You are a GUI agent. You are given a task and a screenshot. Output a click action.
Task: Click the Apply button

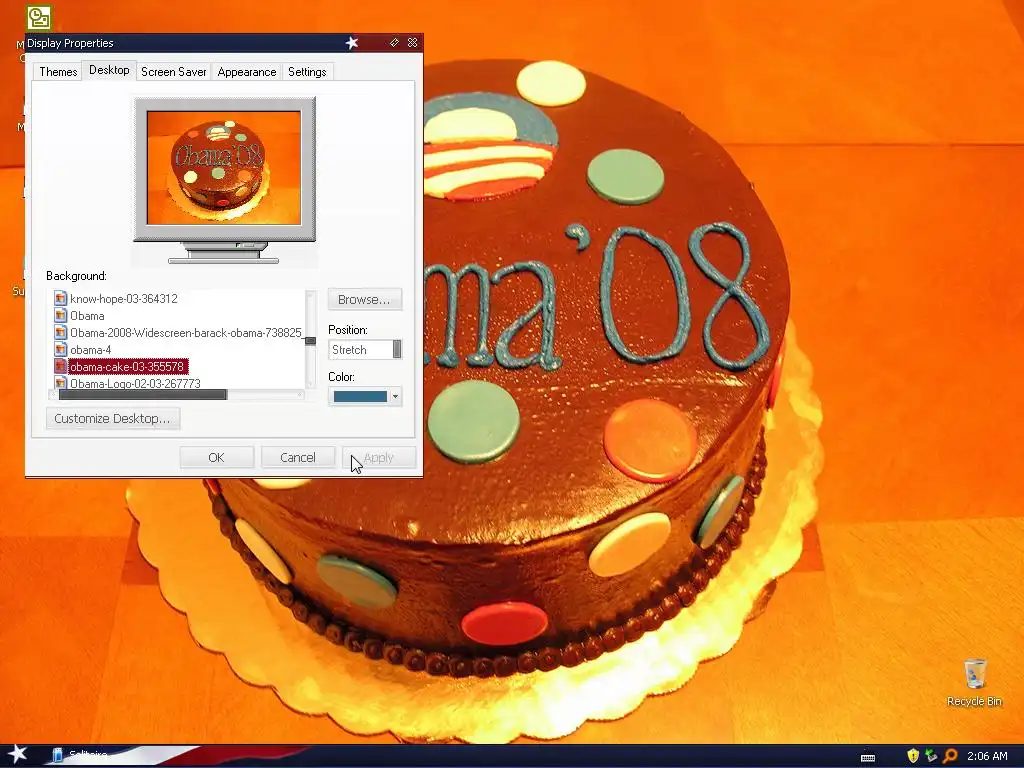(379, 457)
